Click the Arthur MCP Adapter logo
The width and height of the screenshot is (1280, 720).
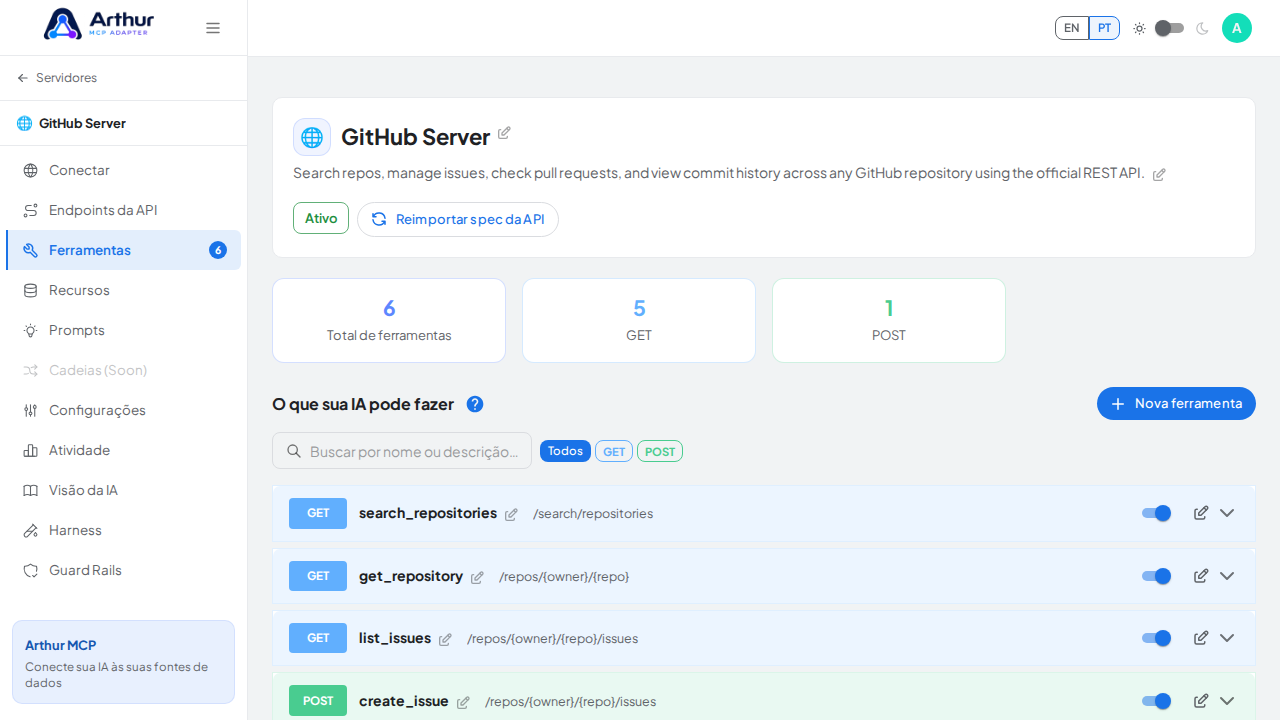[99, 24]
